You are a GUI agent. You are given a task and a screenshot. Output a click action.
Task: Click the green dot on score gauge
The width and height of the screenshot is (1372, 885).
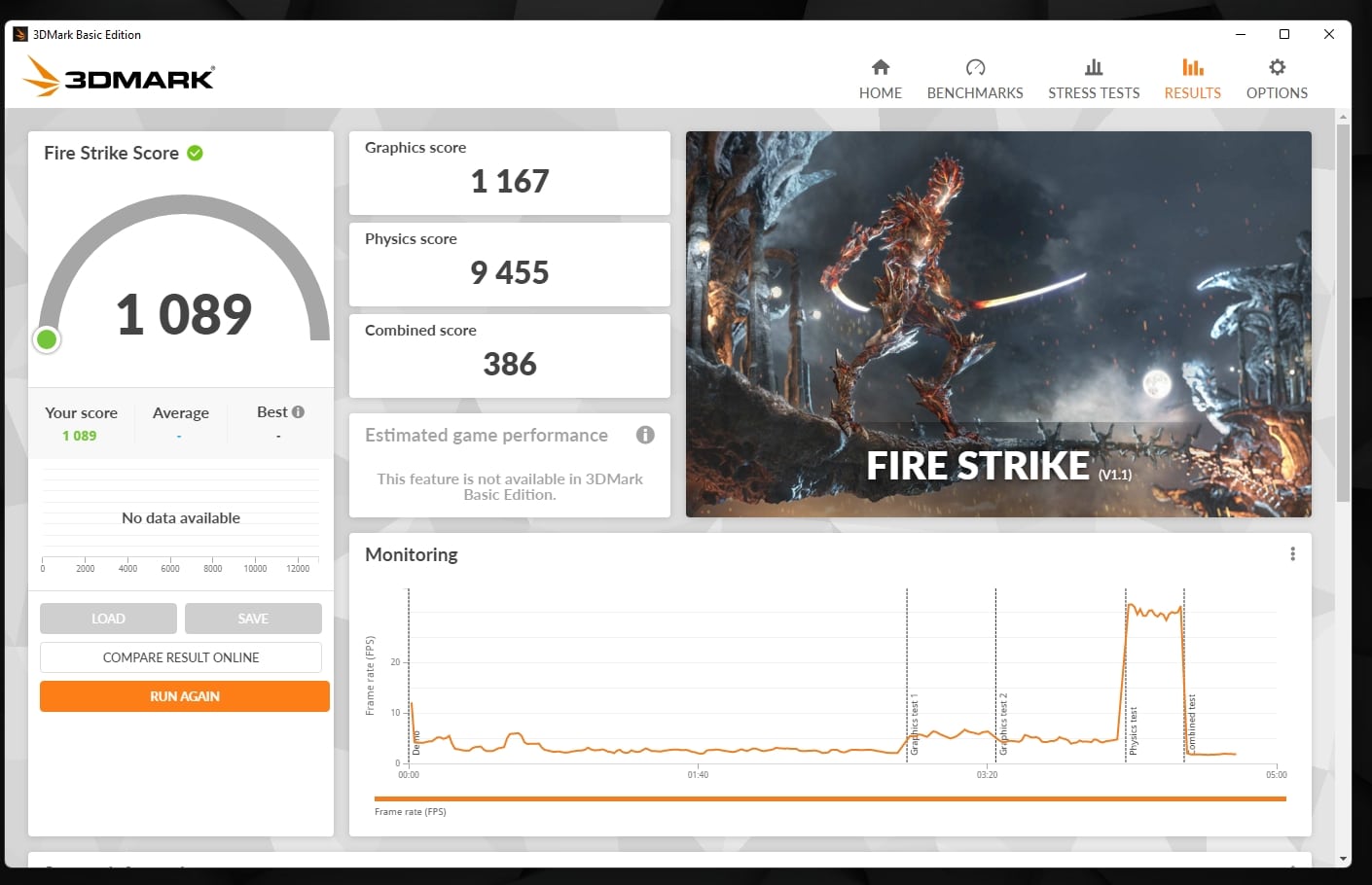[47, 339]
